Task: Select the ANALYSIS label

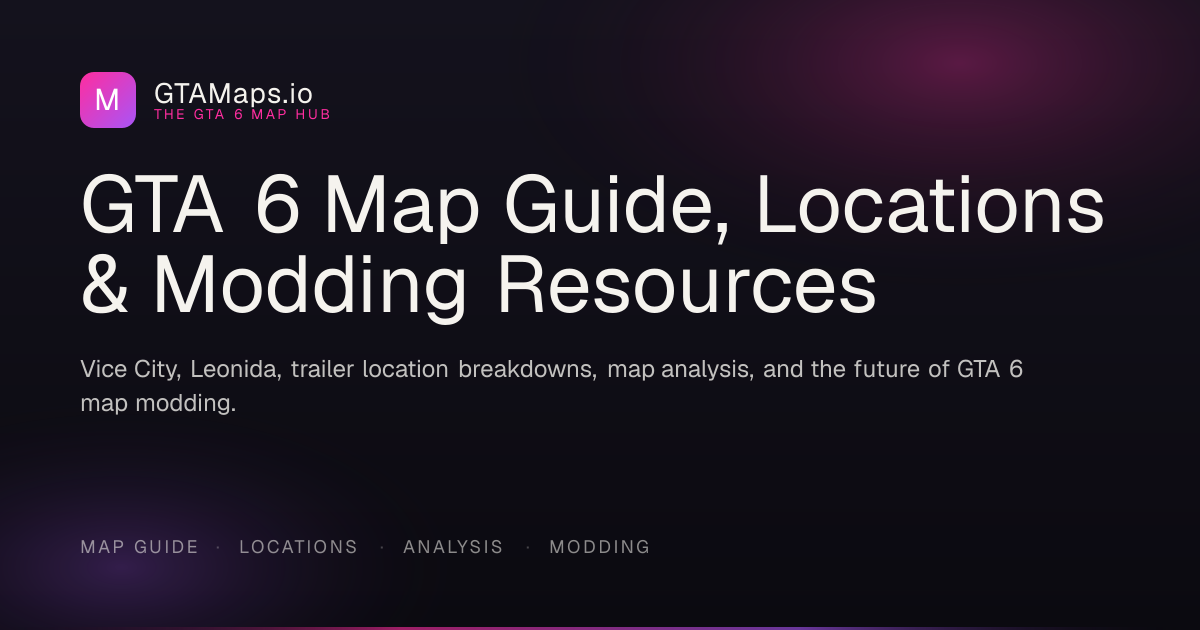Action: click(453, 547)
